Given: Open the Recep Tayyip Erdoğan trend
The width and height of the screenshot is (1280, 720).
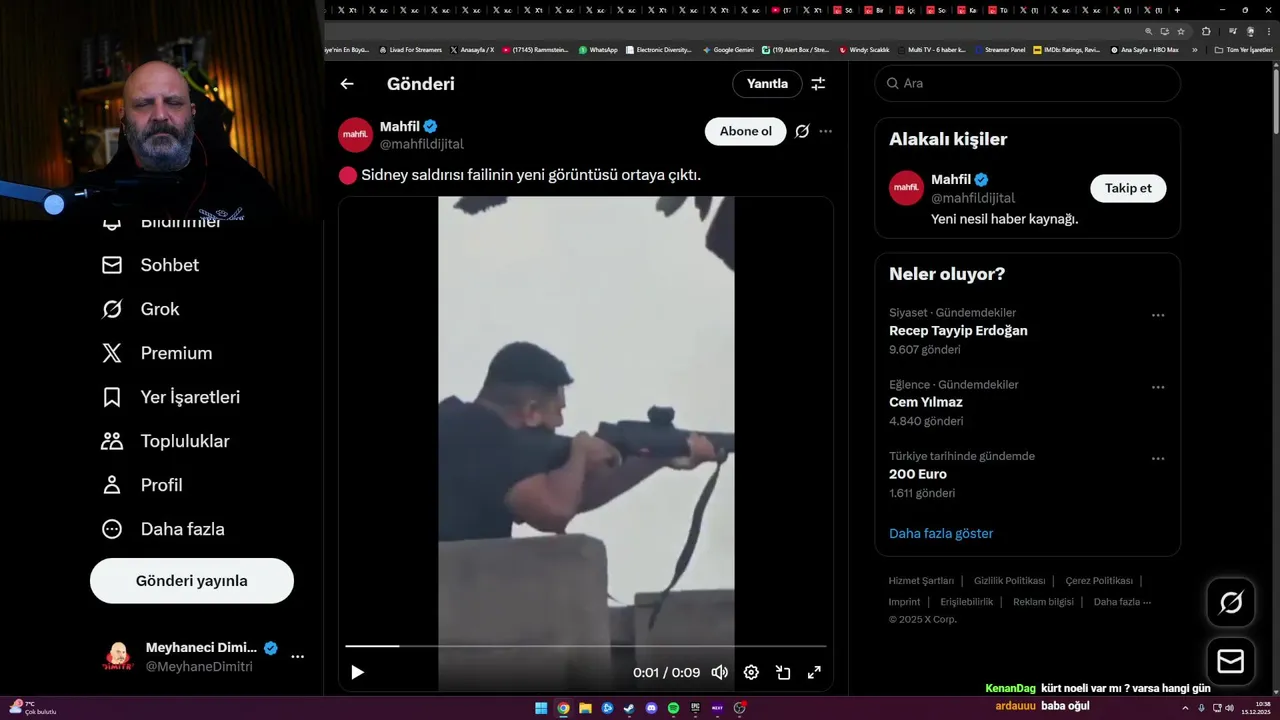Looking at the screenshot, I should tap(958, 331).
